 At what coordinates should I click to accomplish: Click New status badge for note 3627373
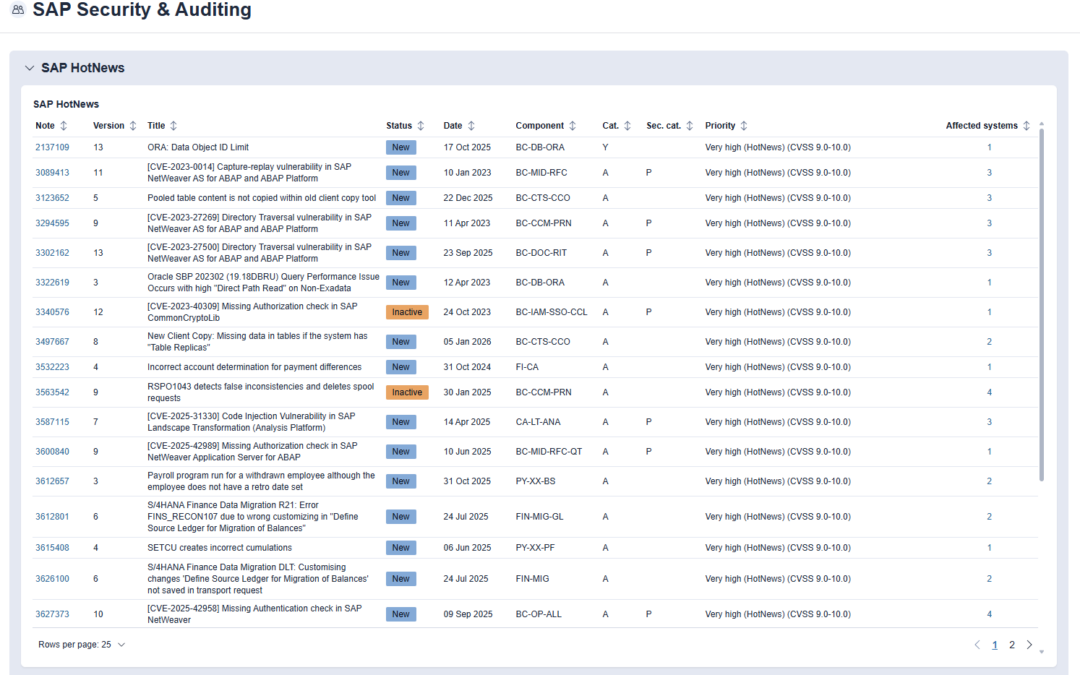click(401, 614)
